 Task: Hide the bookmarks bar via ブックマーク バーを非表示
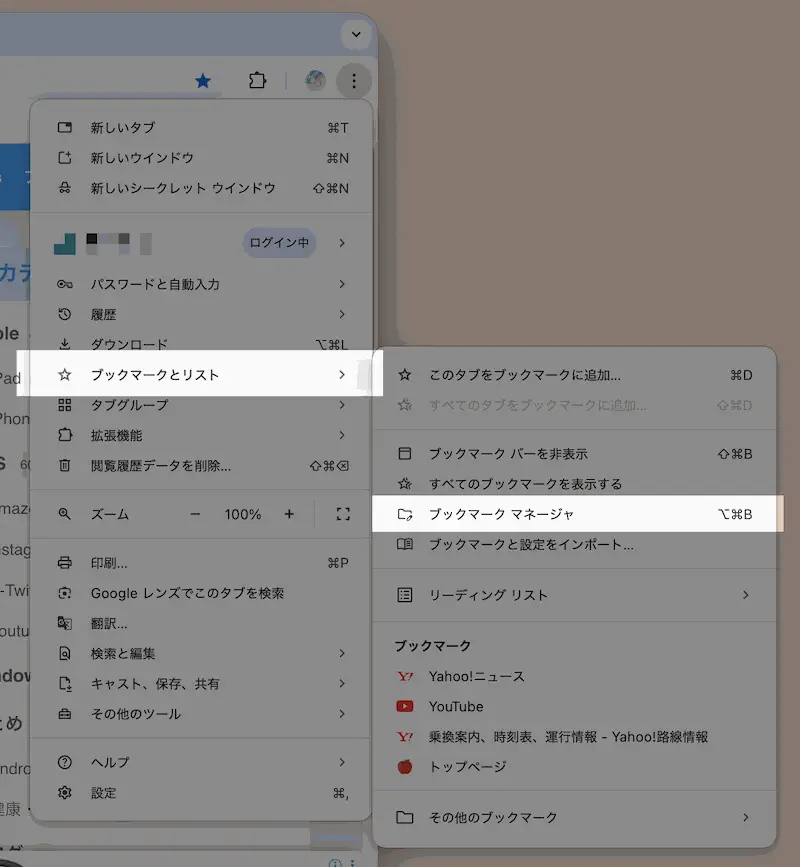pyautogui.click(x=570, y=453)
